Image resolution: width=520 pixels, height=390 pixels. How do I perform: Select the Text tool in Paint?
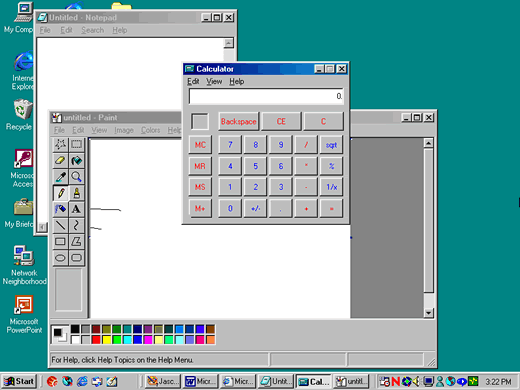click(76, 209)
